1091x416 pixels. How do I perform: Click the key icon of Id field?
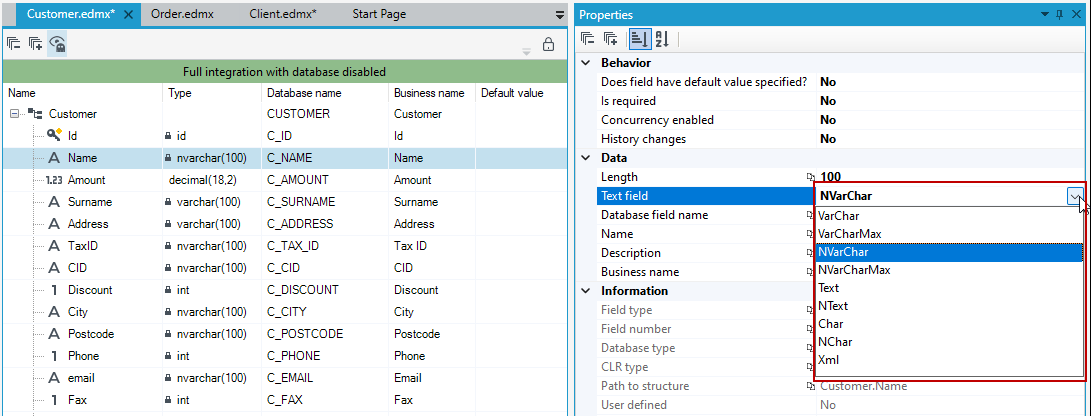54,135
